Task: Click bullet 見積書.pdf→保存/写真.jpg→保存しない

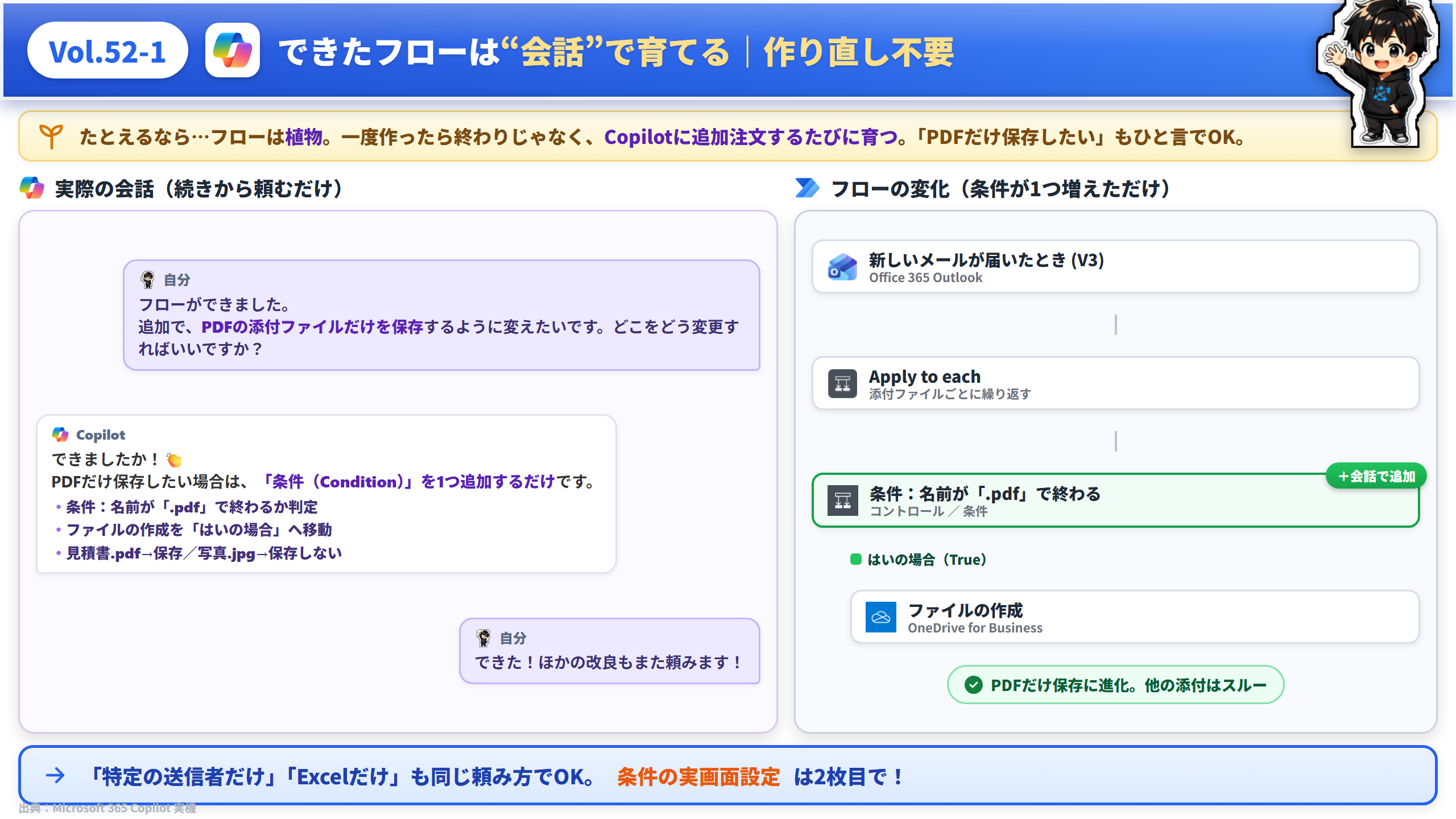Action: pos(204,553)
